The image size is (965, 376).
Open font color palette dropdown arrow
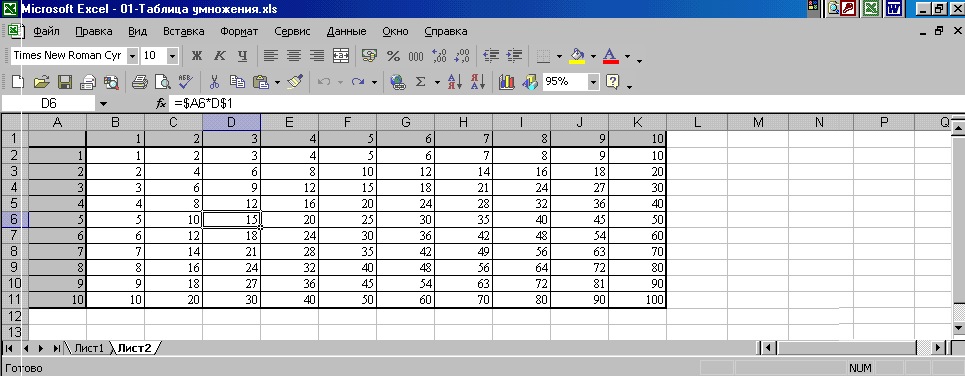(627, 56)
